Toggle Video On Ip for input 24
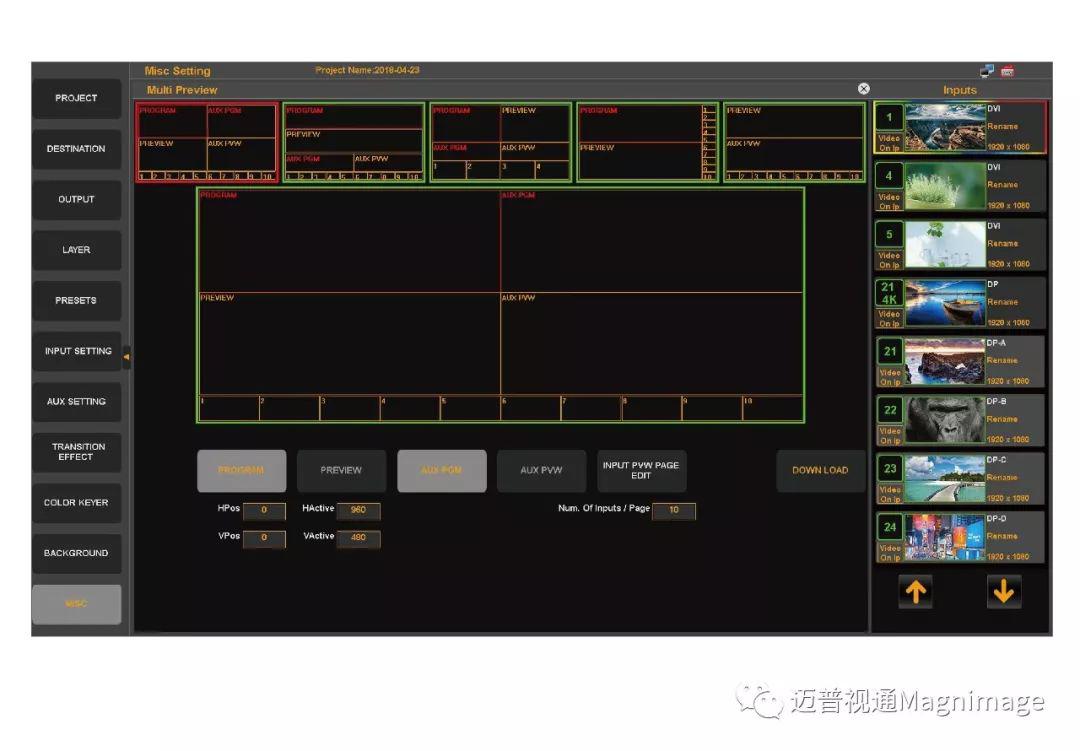1080x751 pixels. click(x=889, y=552)
